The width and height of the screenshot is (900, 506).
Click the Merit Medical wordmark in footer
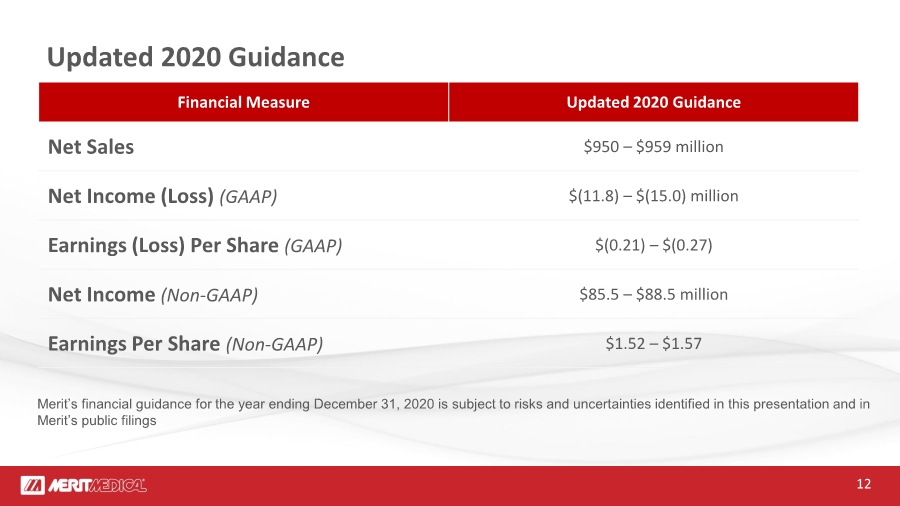pyautogui.click(x=97, y=486)
